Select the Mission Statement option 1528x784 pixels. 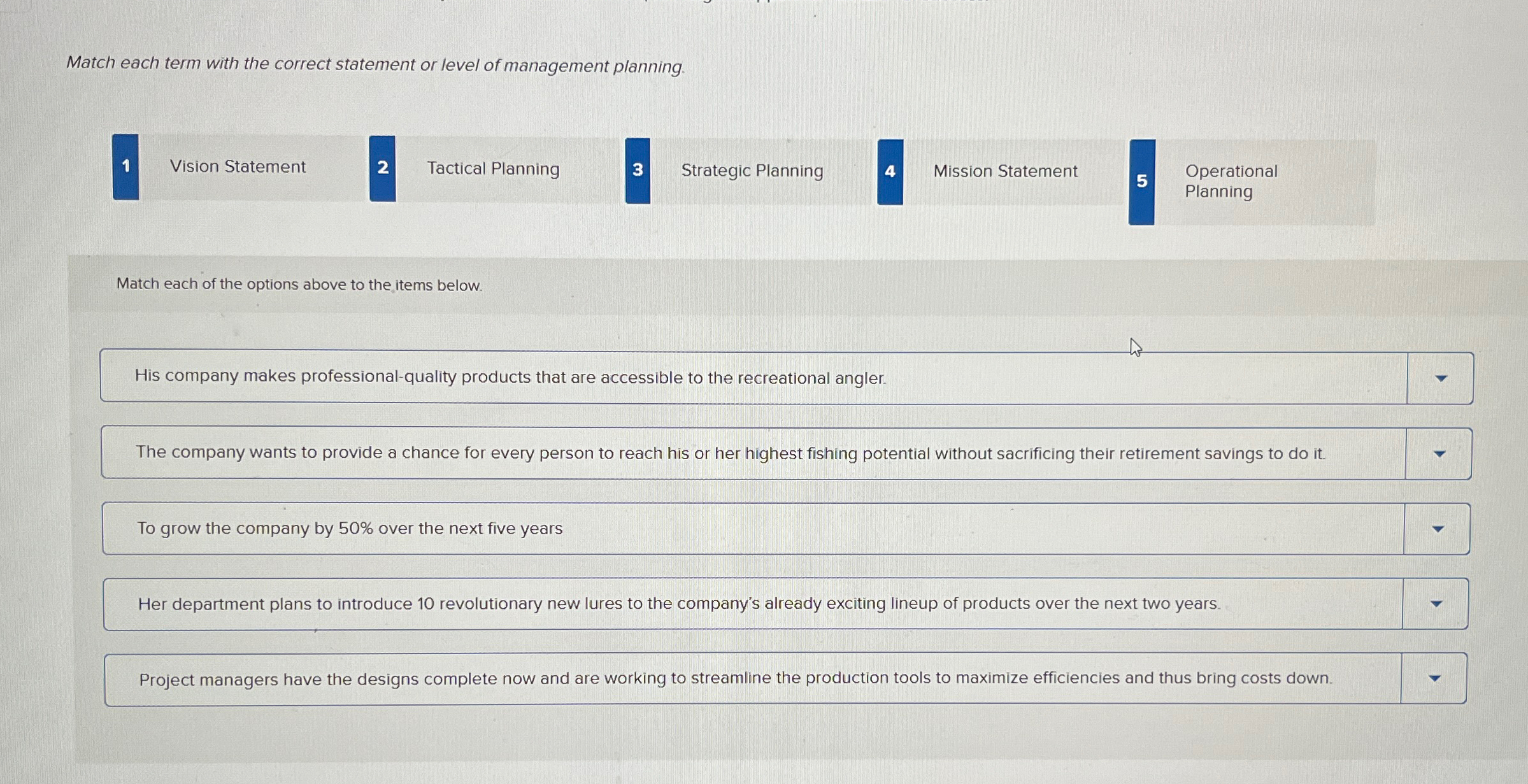(1005, 171)
